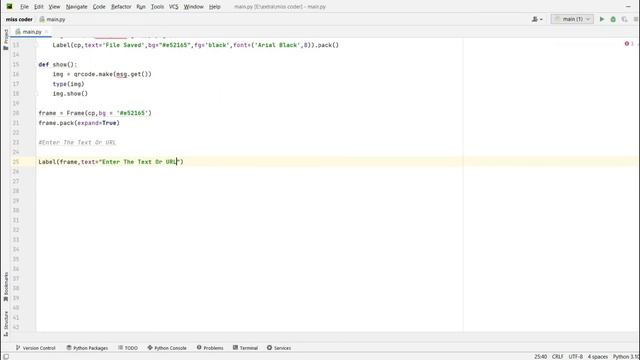Open the Navigate menu
Screen dimensions: 640x360
click(76, 7)
